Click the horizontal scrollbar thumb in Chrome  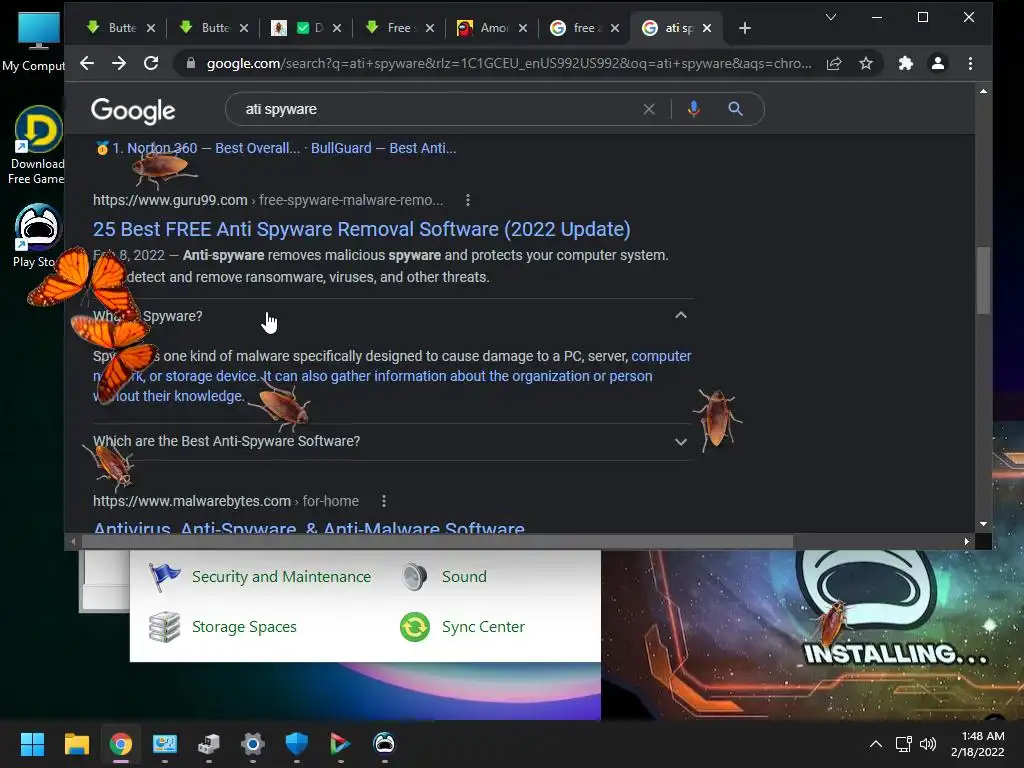436,541
